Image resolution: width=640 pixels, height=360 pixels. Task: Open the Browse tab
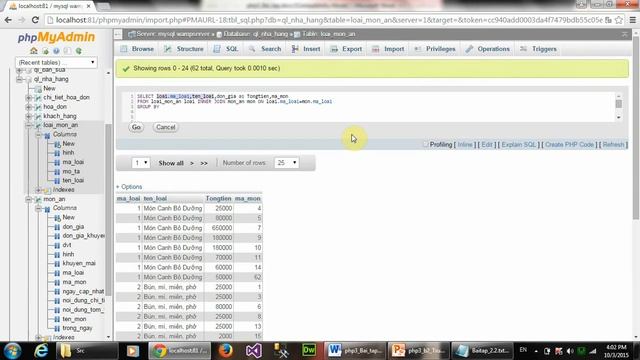pos(137,49)
